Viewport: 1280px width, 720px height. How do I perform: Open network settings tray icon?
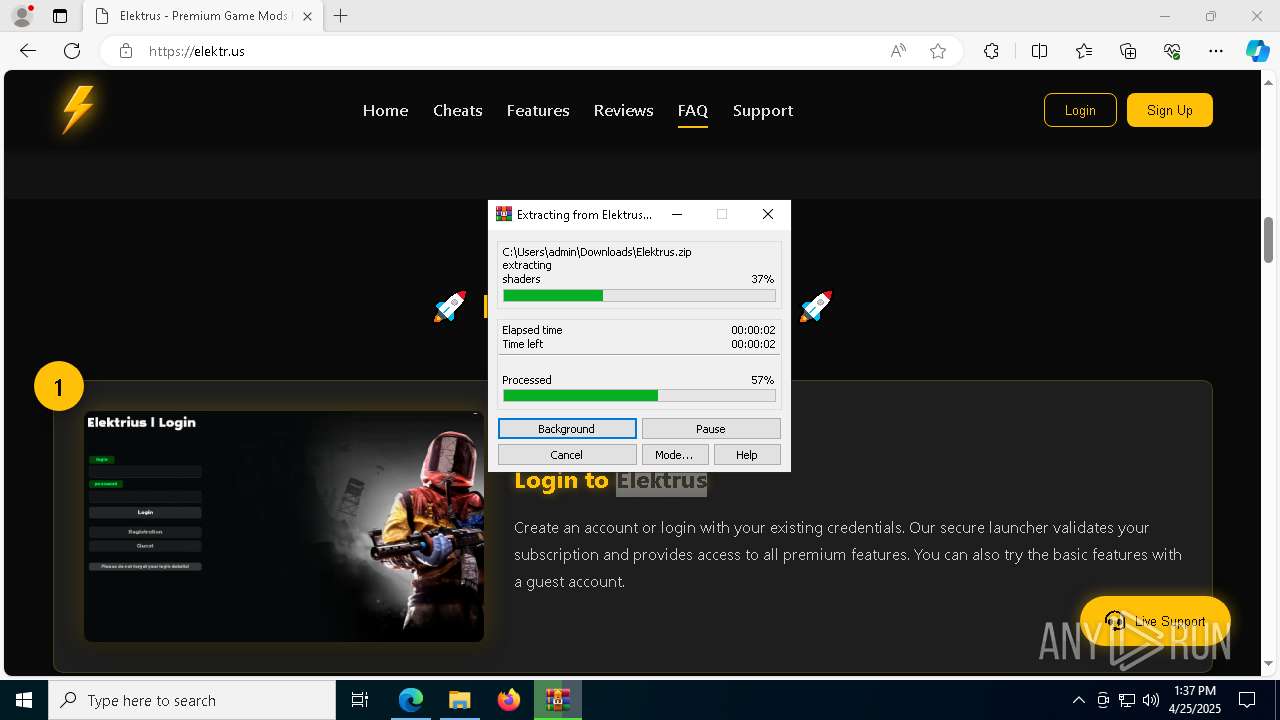1127,700
